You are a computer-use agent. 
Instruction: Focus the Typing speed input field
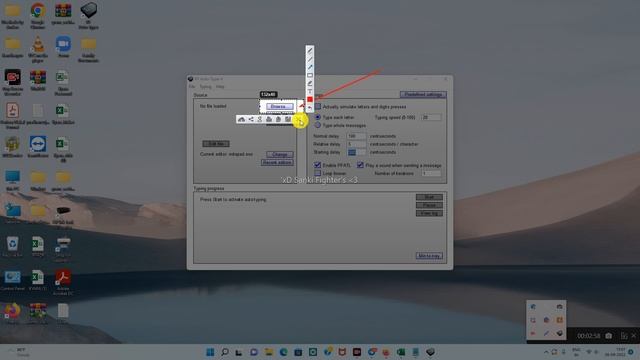point(431,117)
